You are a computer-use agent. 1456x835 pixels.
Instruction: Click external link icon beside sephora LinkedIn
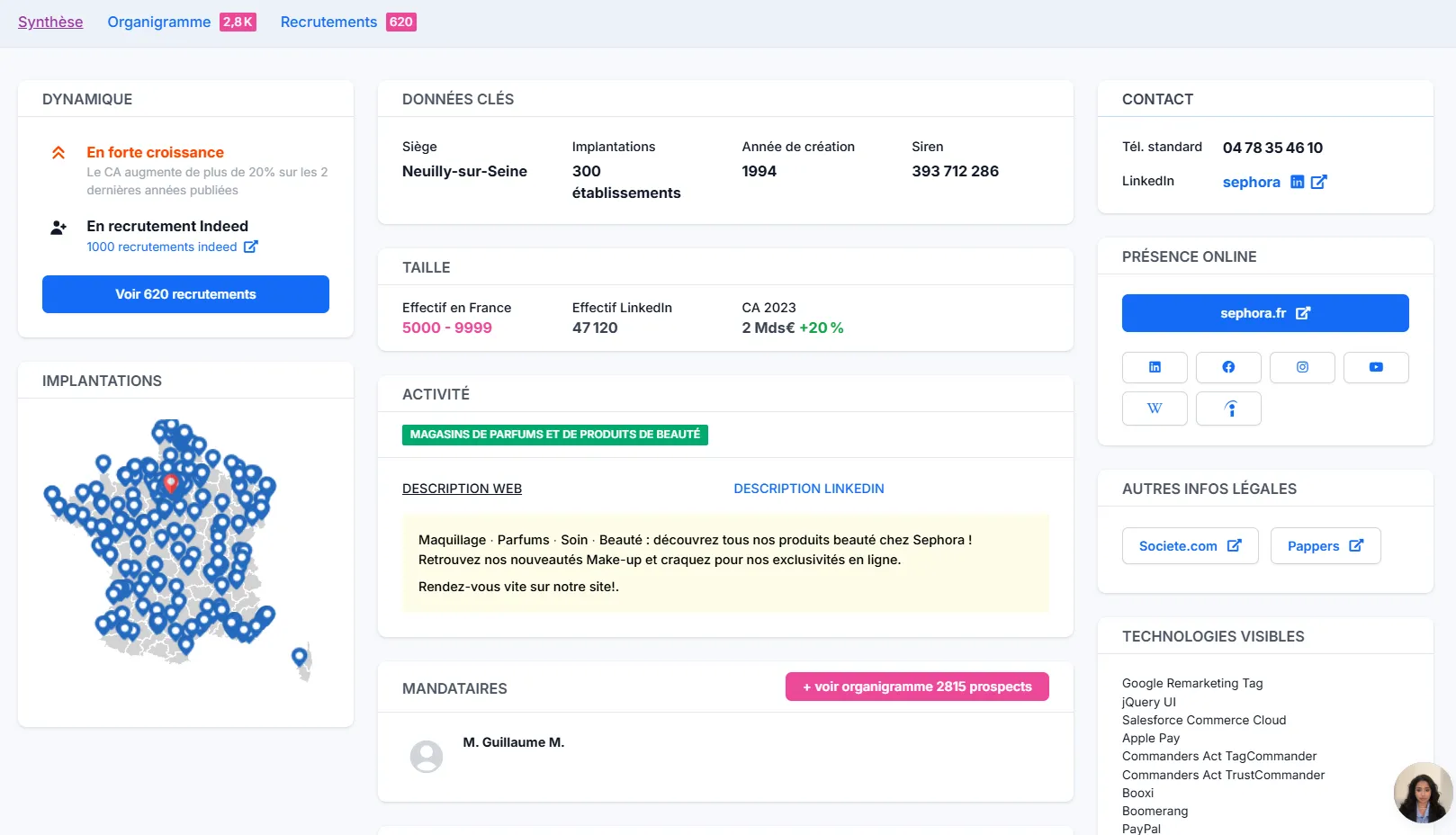click(1319, 182)
